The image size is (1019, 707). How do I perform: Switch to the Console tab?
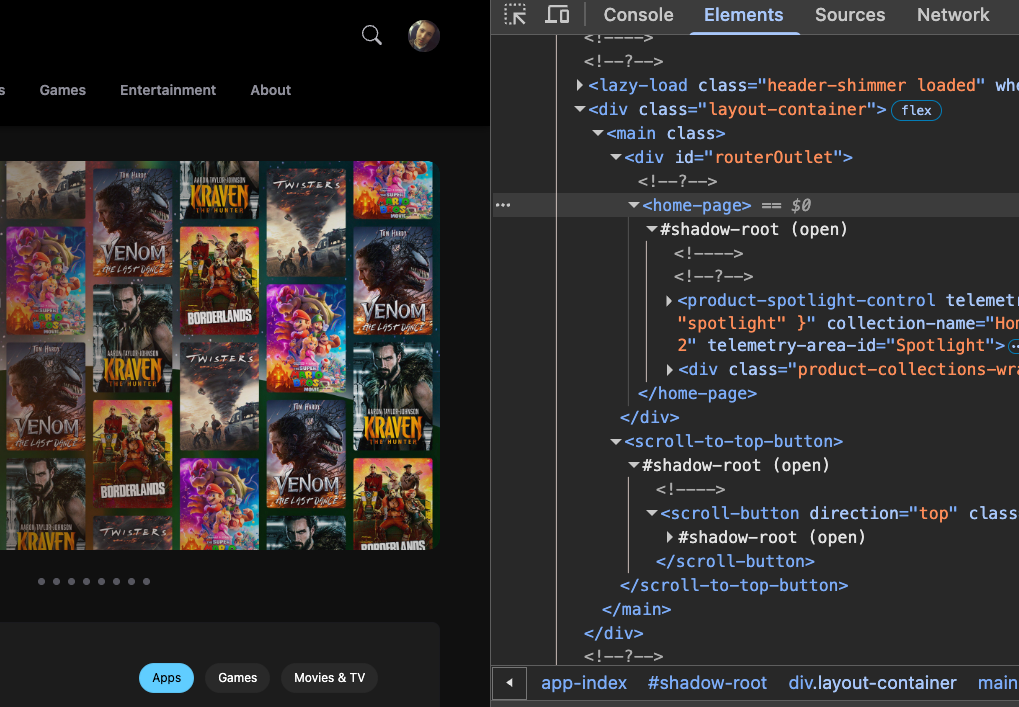click(637, 14)
